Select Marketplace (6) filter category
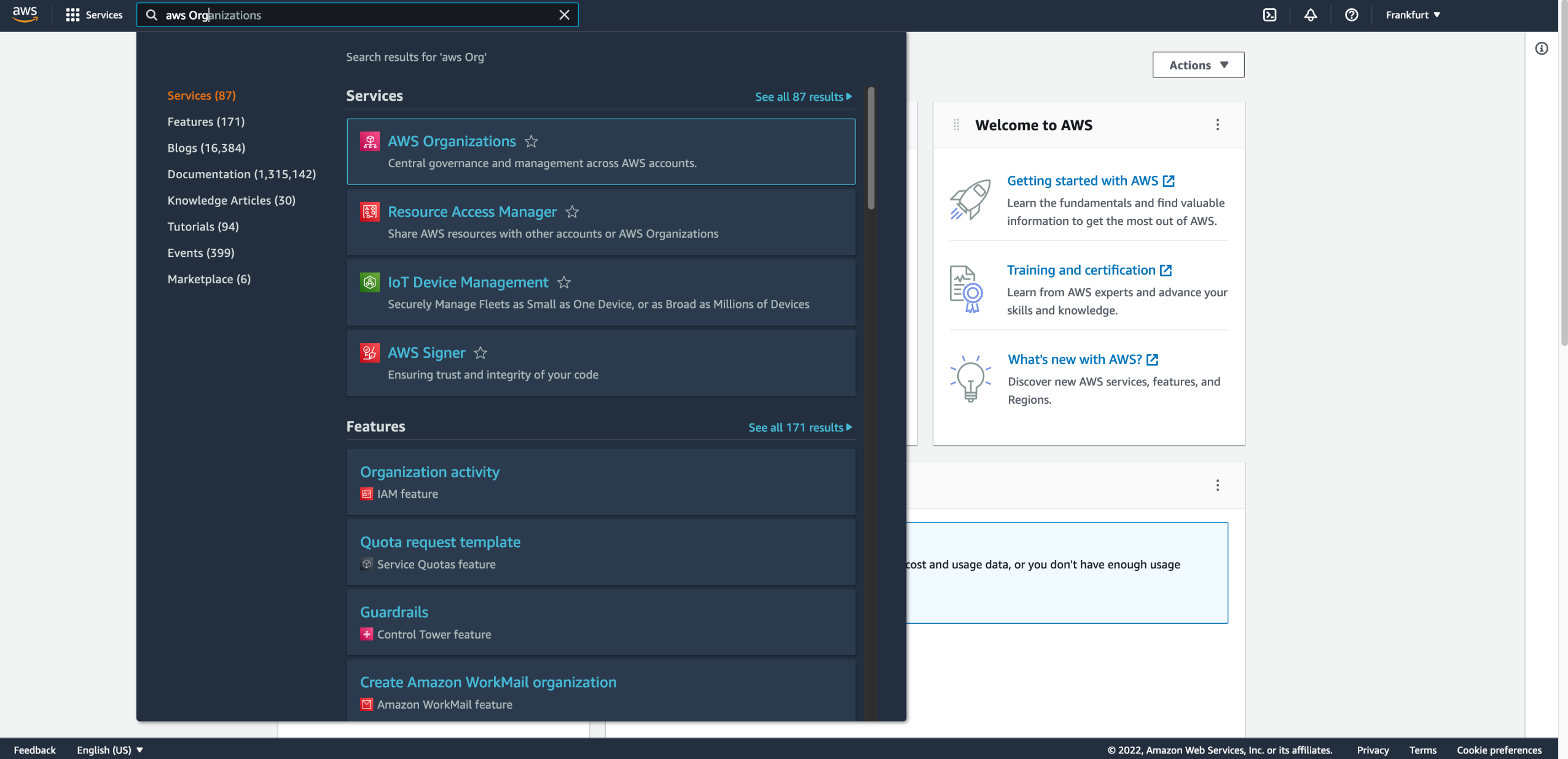1568x759 pixels. coord(209,279)
